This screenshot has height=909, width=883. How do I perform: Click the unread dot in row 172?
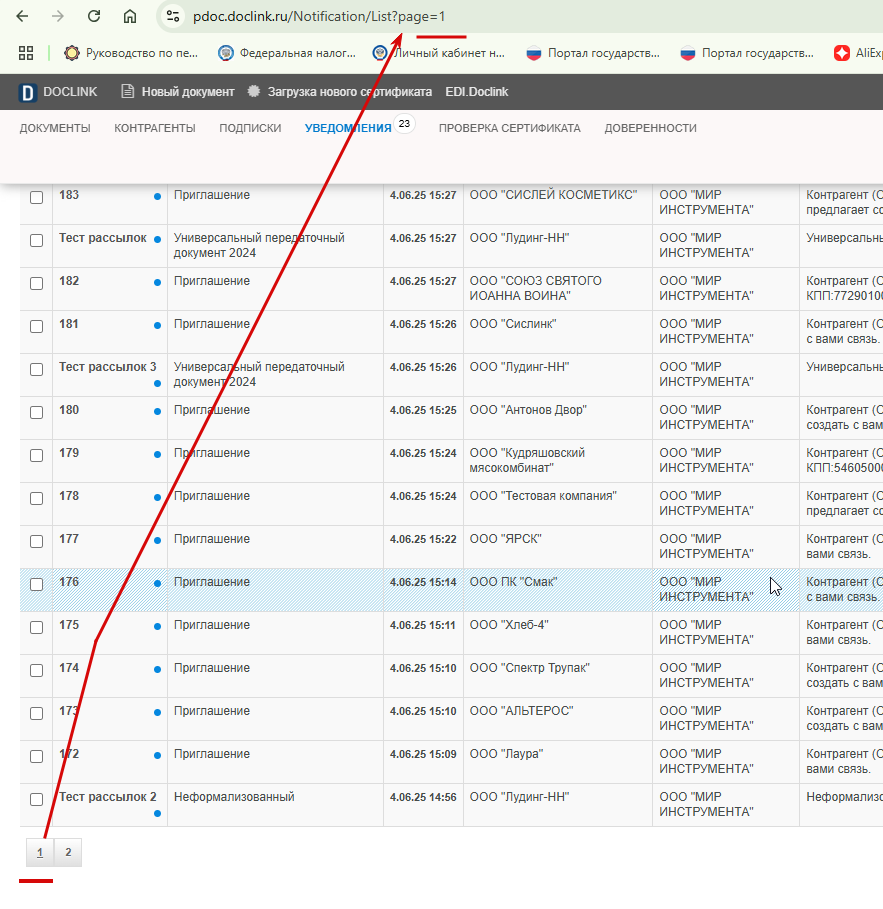(157, 755)
